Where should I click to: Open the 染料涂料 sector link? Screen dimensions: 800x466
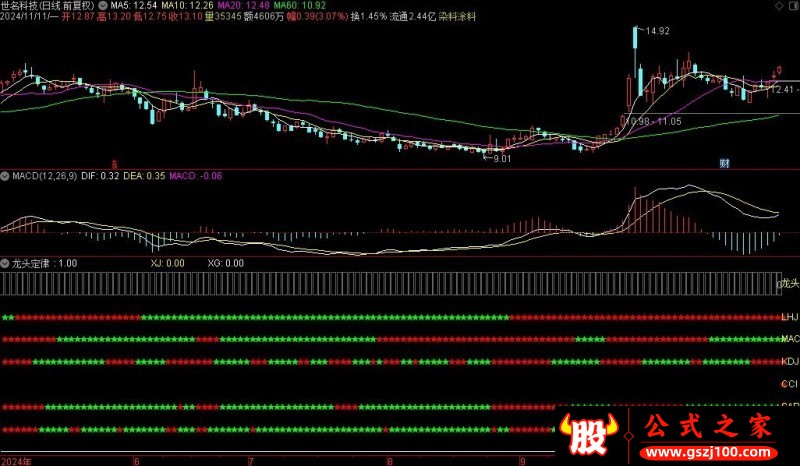[458, 17]
